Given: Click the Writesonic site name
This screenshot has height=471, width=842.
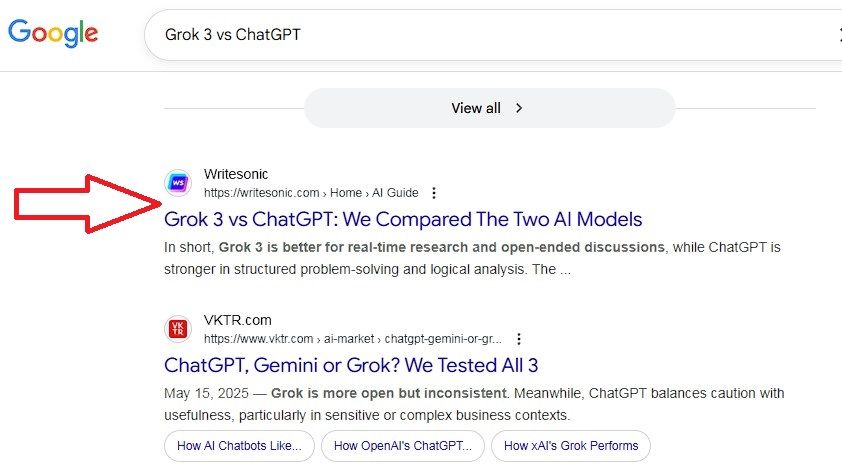Looking at the screenshot, I should (x=236, y=174).
